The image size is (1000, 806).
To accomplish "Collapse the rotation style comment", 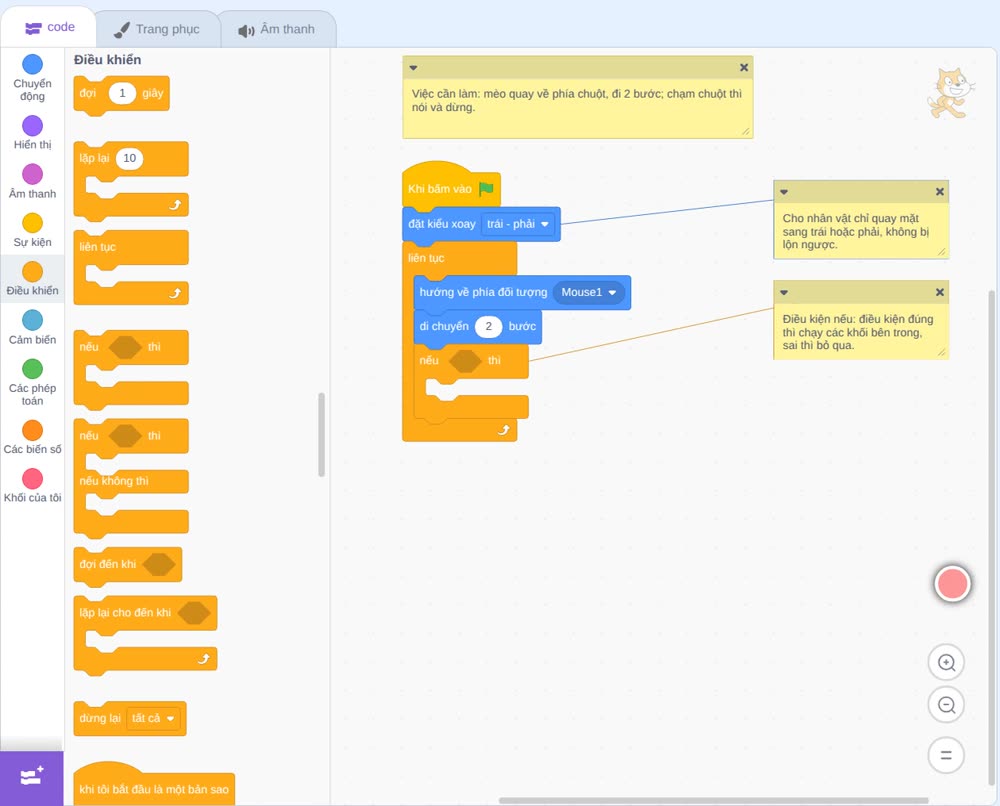I will click(784, 191).
